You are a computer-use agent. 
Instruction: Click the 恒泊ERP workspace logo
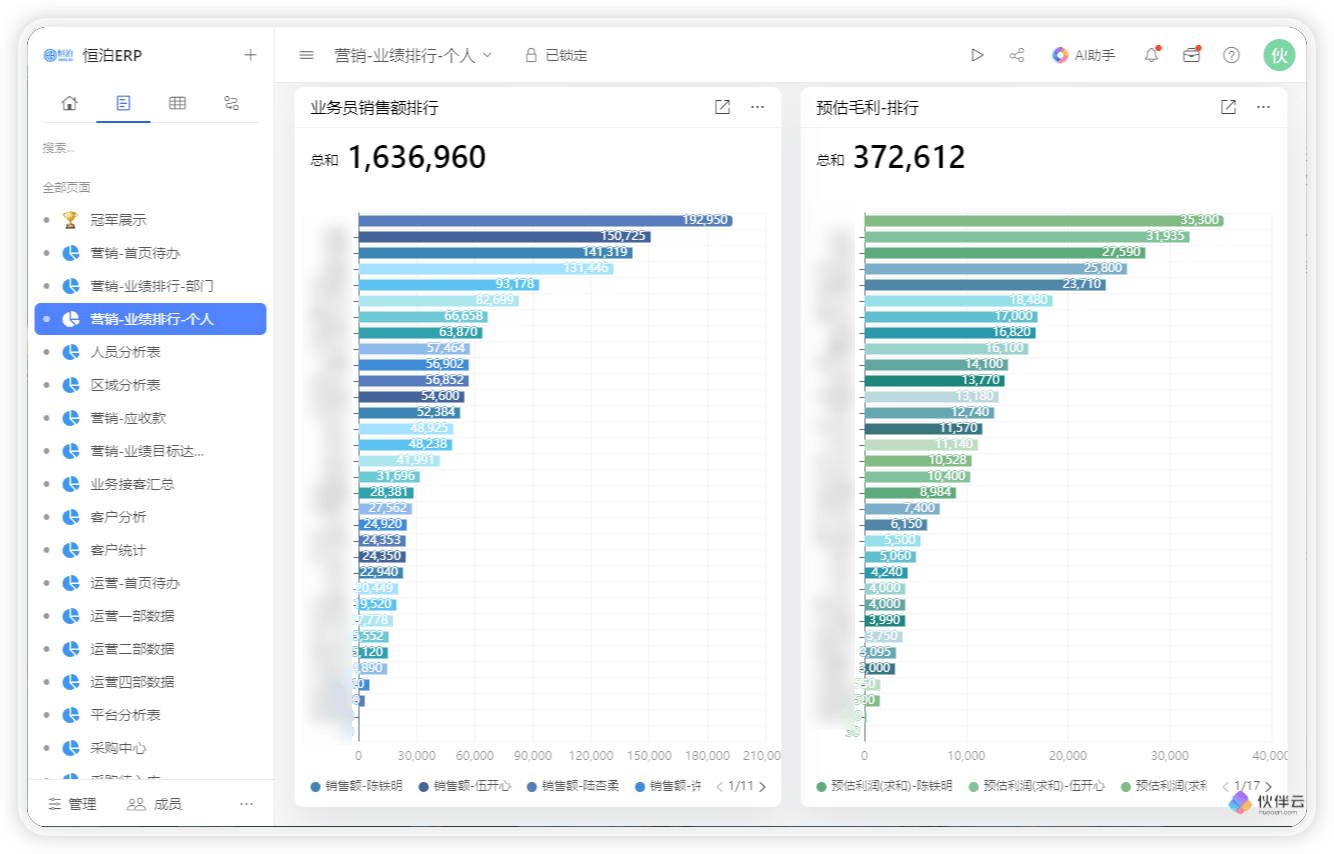pyautogui.click(x=58, y=55)
